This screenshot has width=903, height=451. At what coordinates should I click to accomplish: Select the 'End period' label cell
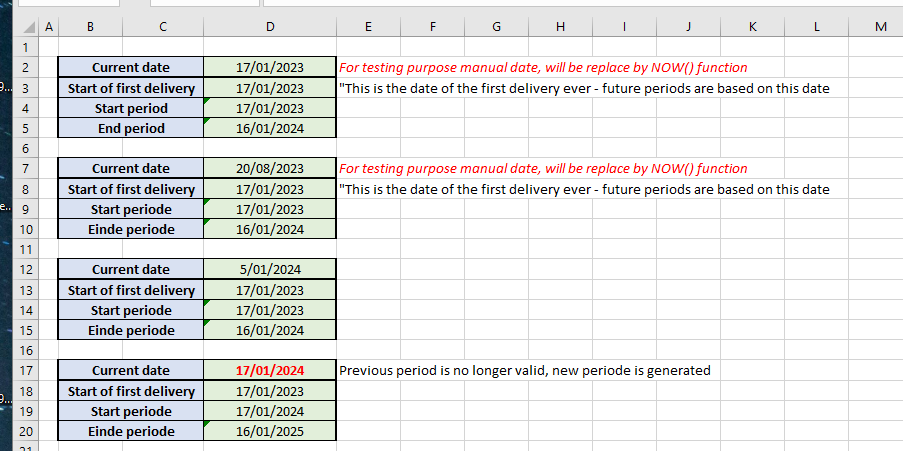[x=131, y=128]
